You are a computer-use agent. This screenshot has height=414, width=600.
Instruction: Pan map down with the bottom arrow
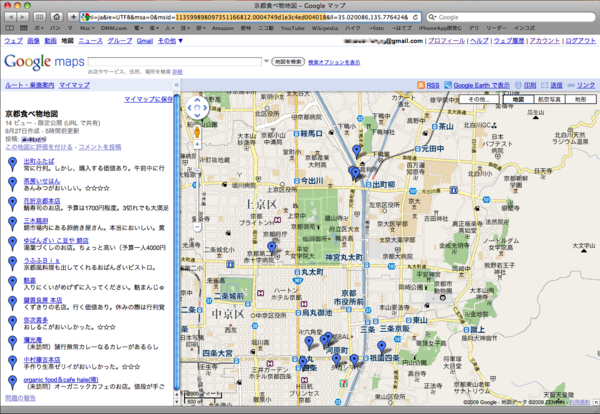(x=197, y=116)
